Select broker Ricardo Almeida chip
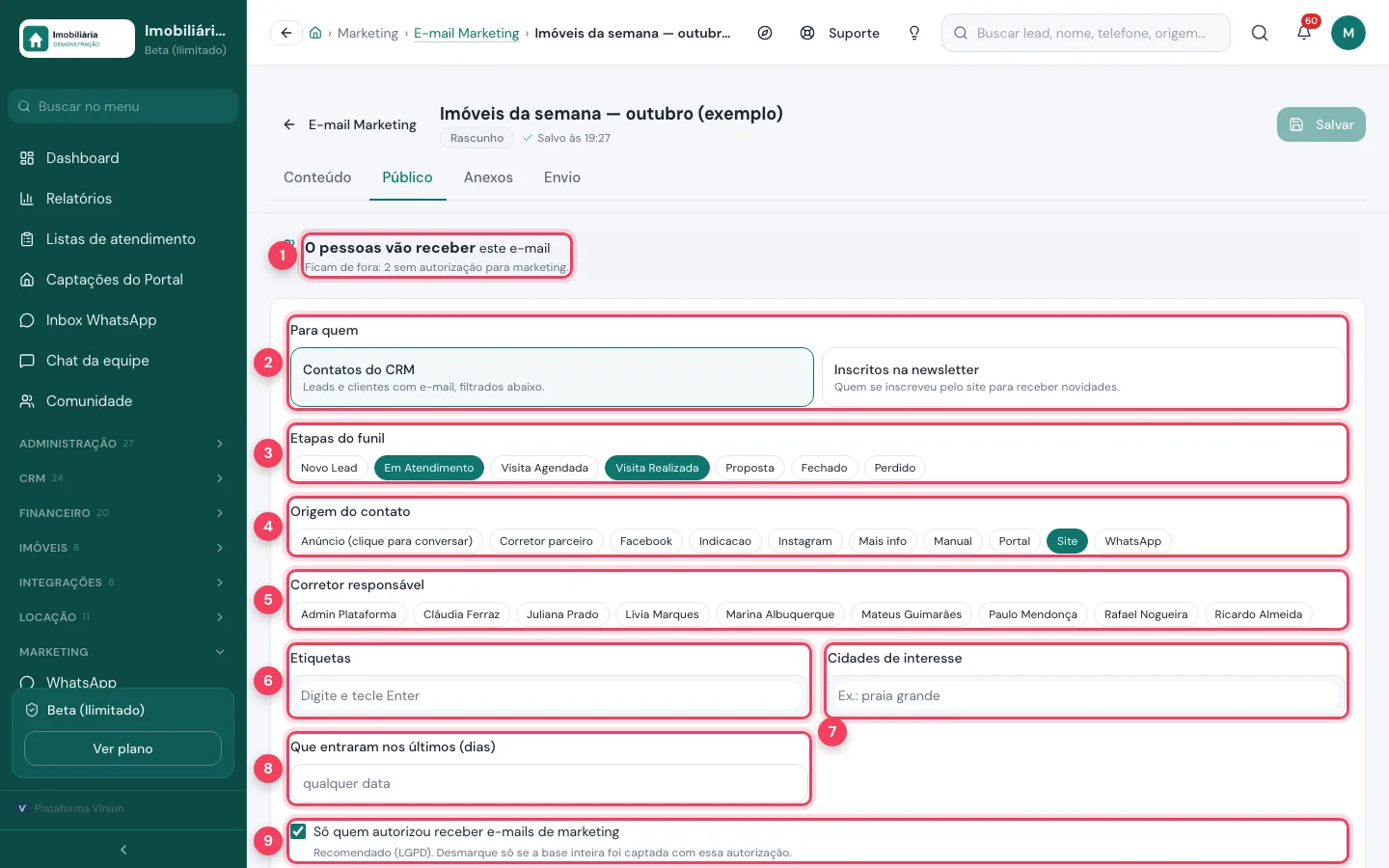This screenshot has height=868, width=1389. coord(1258,614)
